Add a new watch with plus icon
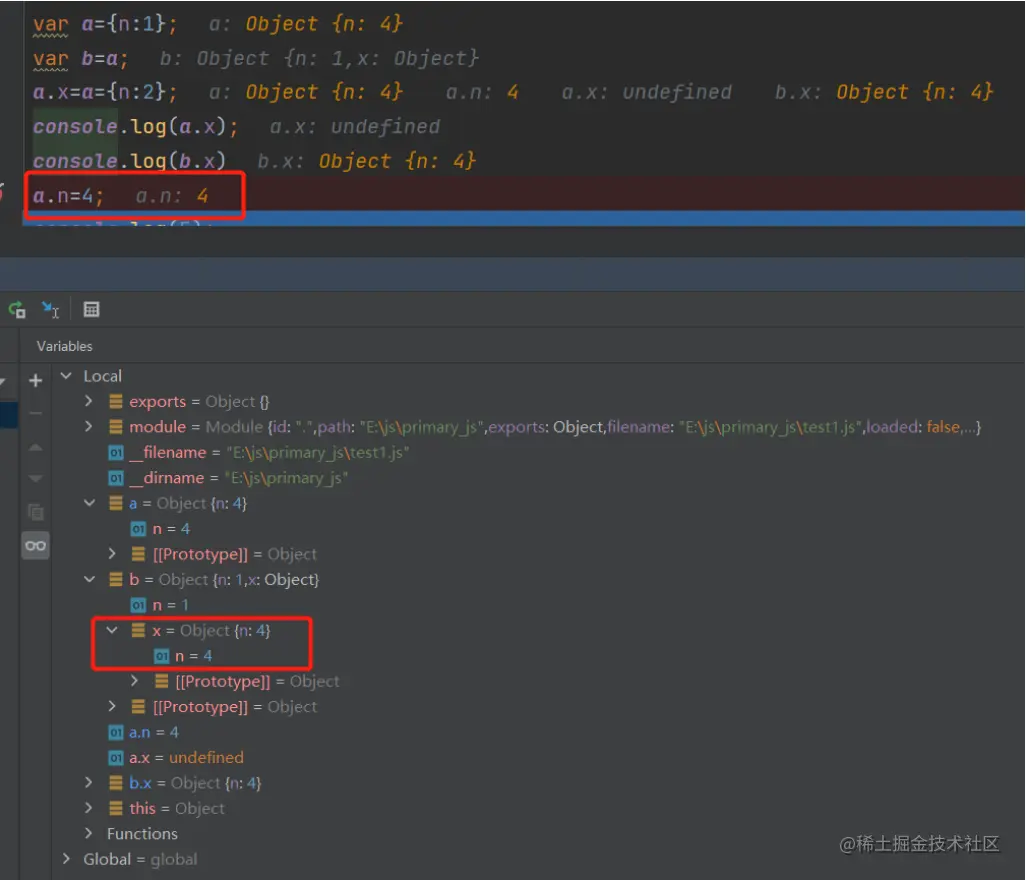This screenshot has height=880, width=1026. point(36,380)
